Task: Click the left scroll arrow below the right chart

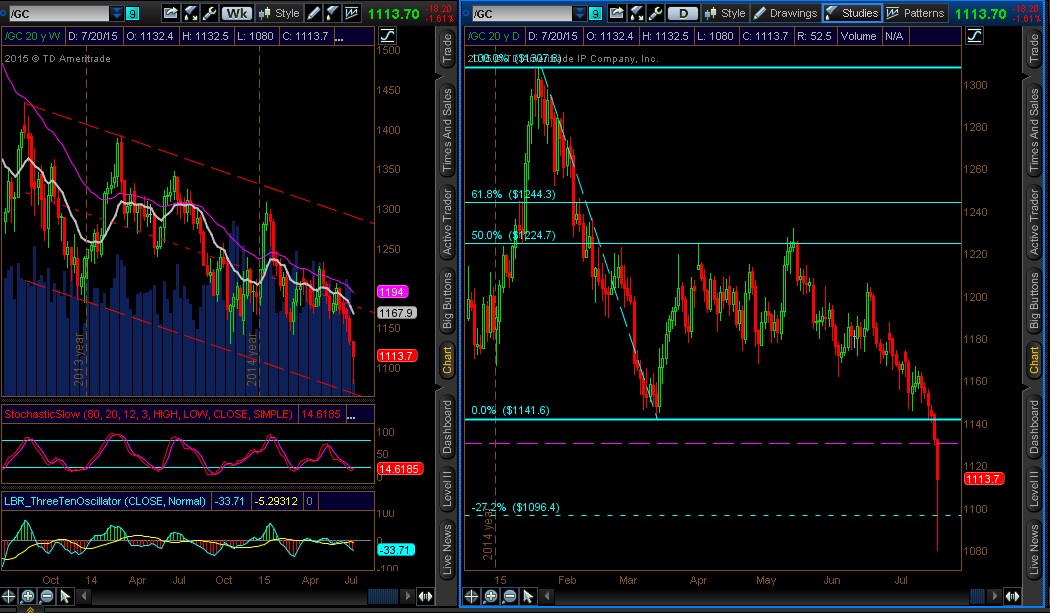Action: click(x=548, y=596)
